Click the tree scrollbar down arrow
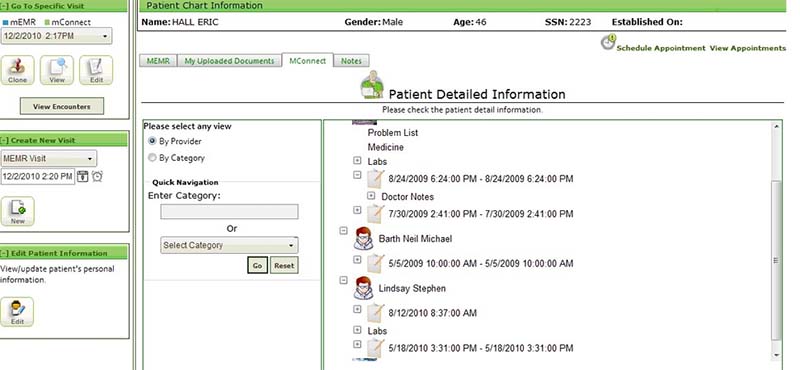This screenshot has width=800, height=370. coord(776,355)
